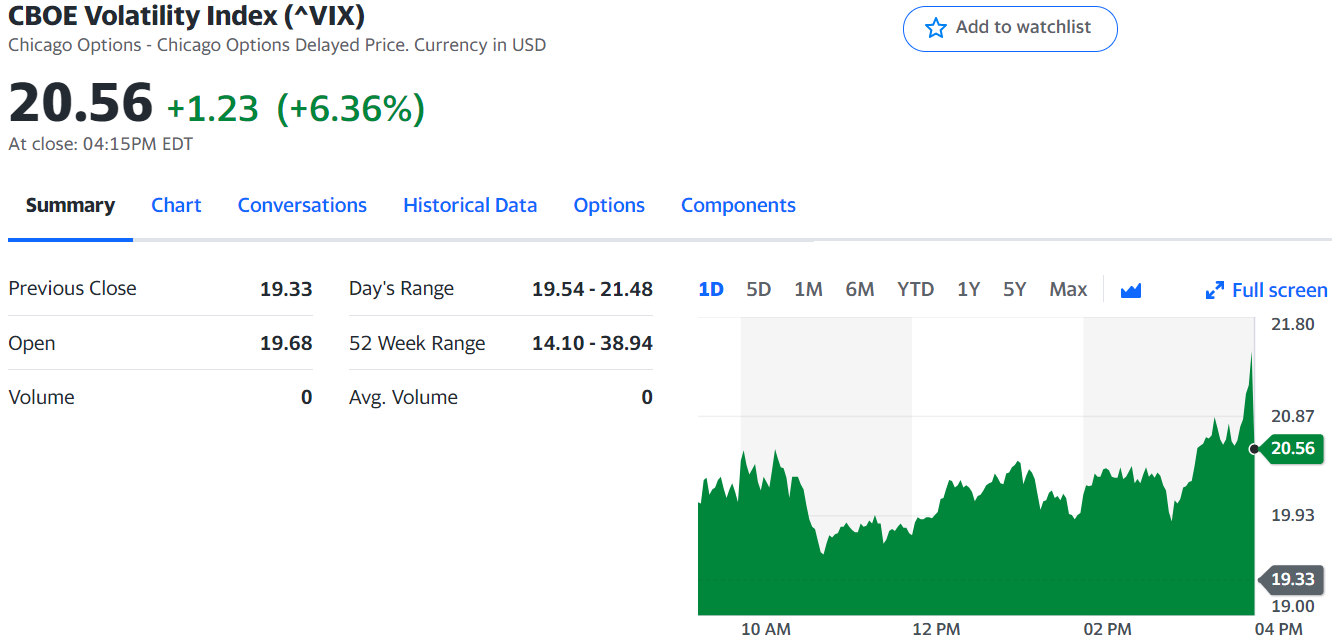Click the Full screen link text

[1280, 290]
